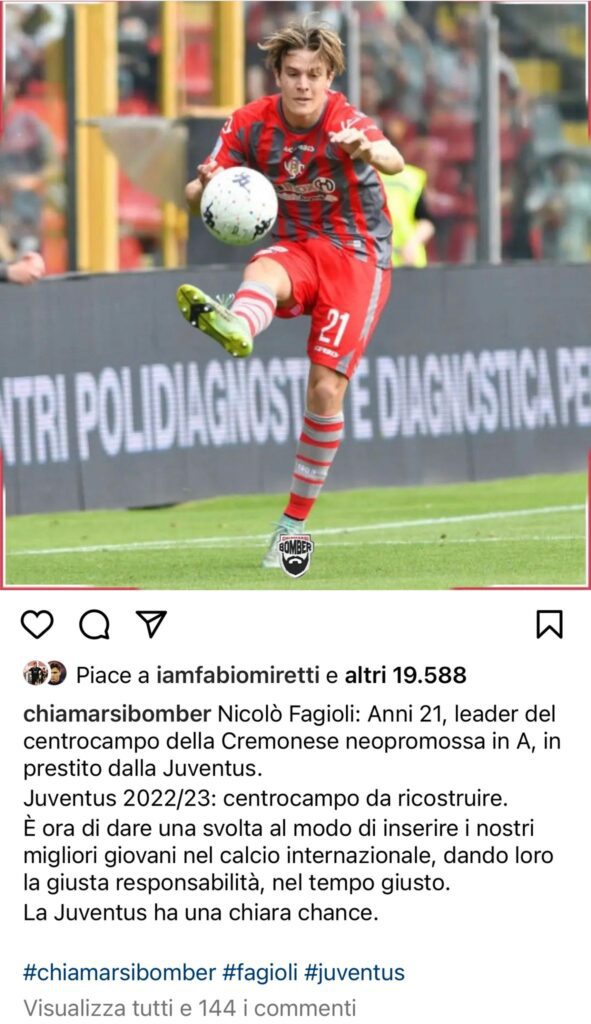
Task: Open the #fagioli hashtag
Action: 259,972
